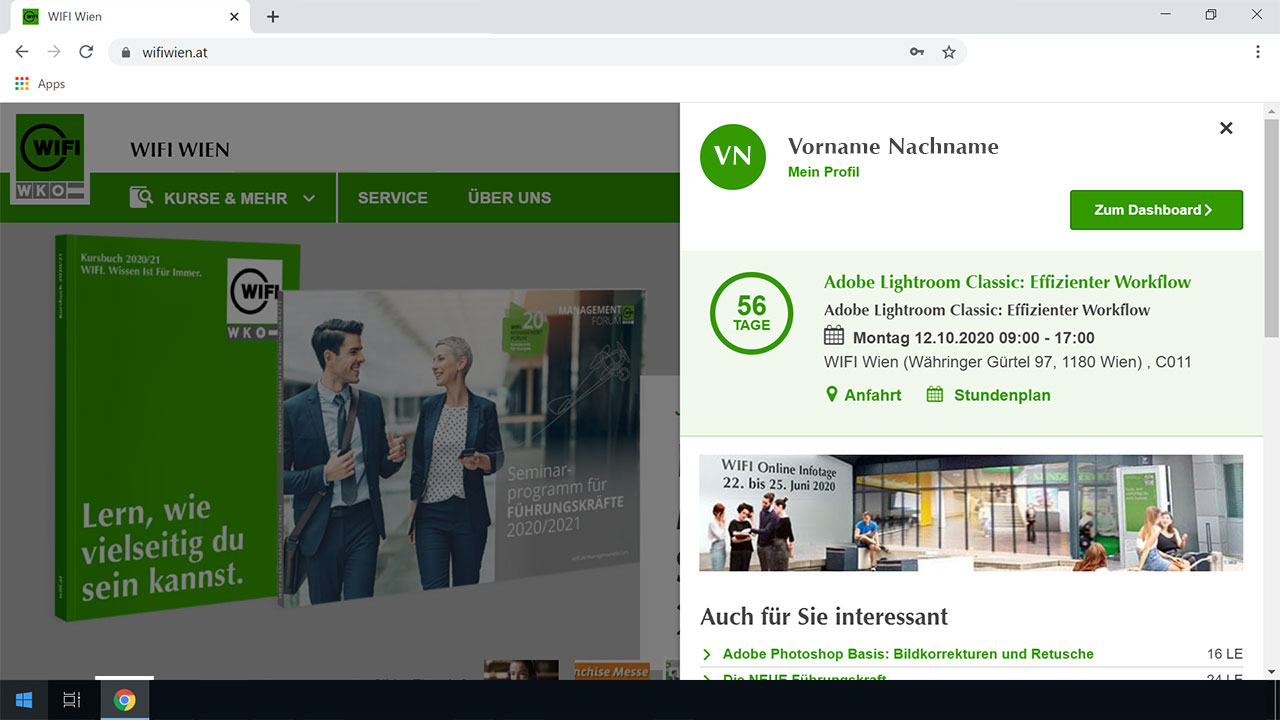Open the Stundenplan link
1280x720 pixels.
[1002, 395]
